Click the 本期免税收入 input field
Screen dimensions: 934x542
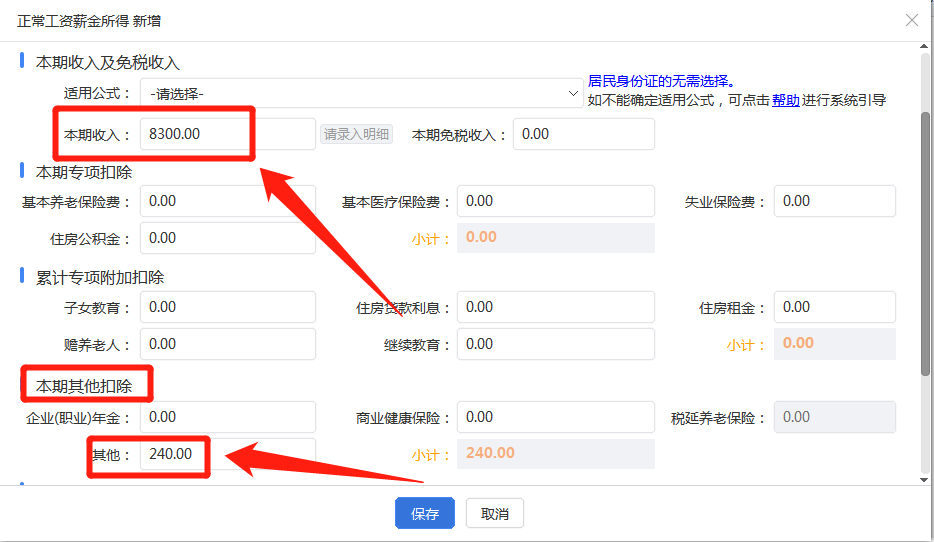[584, 134]
